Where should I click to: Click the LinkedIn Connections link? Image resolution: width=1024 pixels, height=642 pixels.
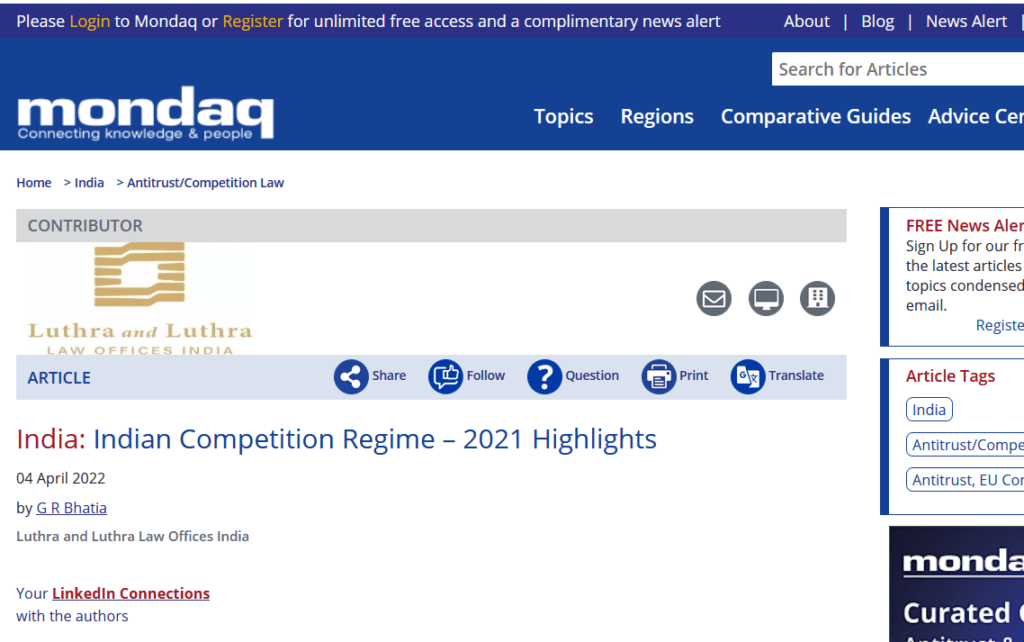131,593
